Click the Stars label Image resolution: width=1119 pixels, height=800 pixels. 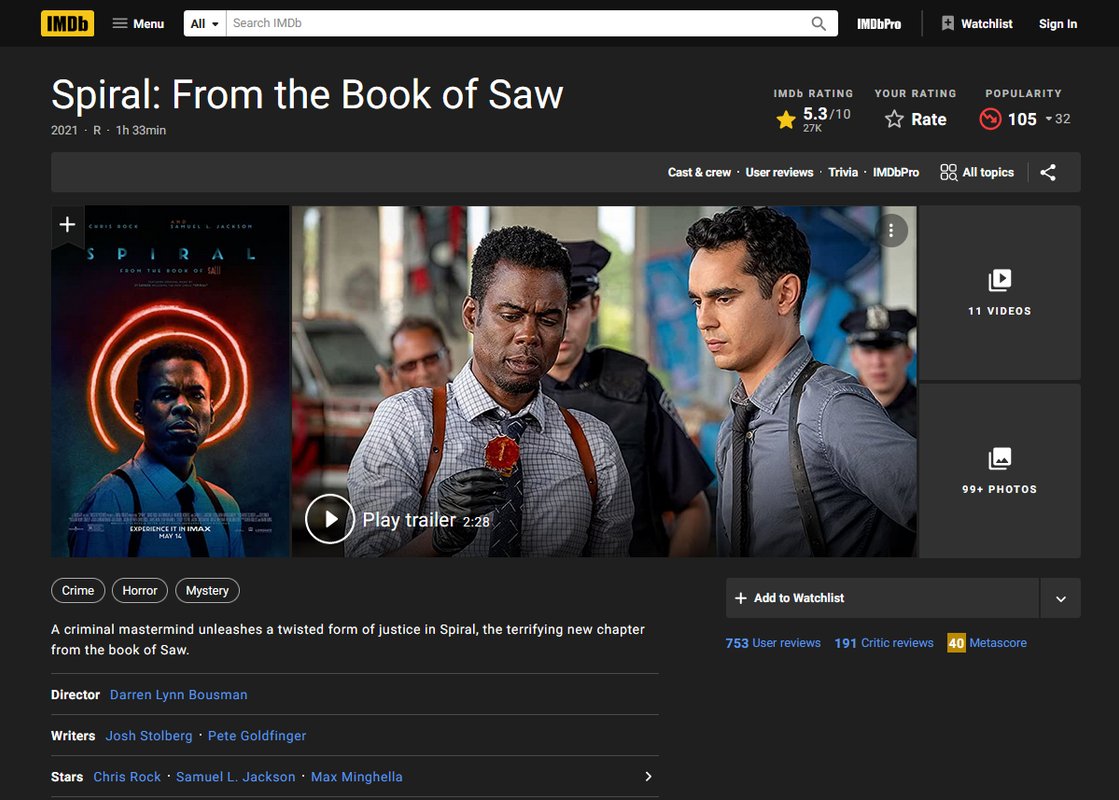[67, 776]
